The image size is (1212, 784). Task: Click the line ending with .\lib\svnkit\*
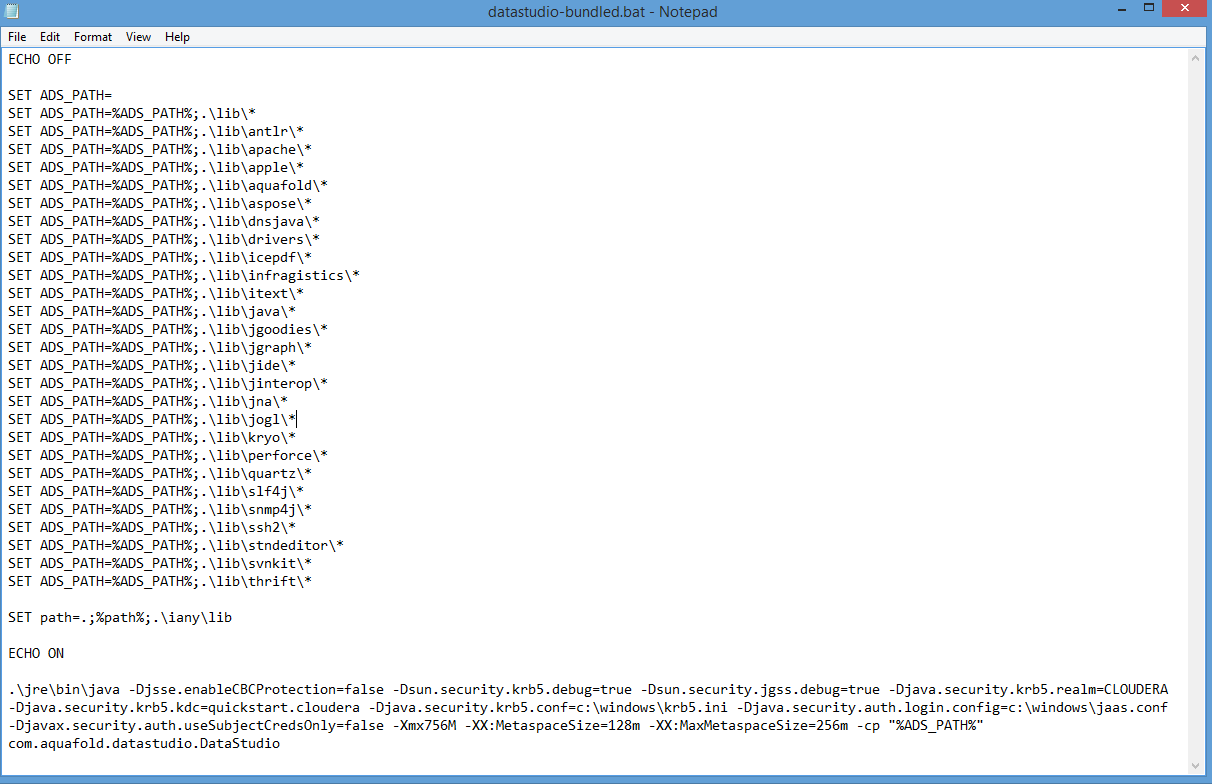point(160,563)
